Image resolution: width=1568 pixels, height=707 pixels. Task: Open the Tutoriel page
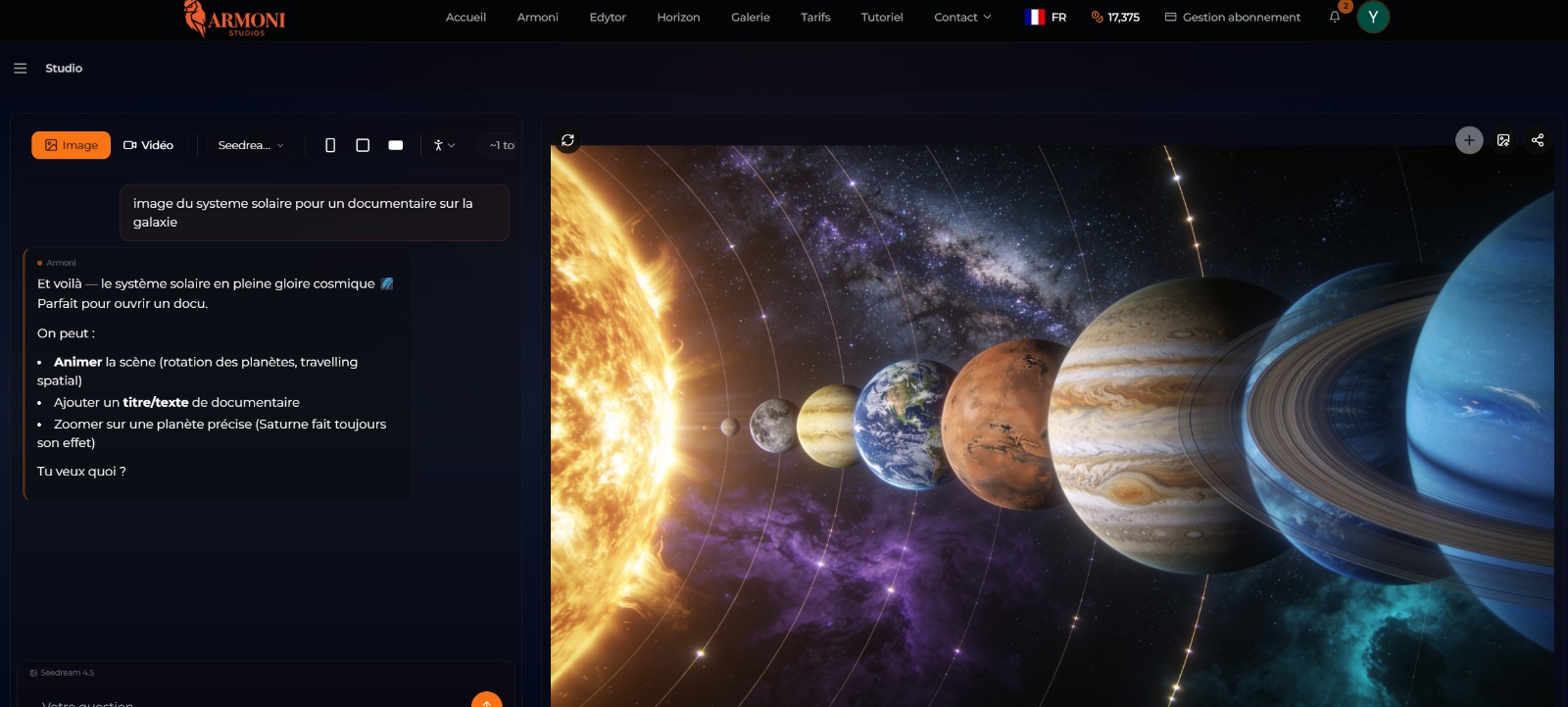[x=882, y=17]
